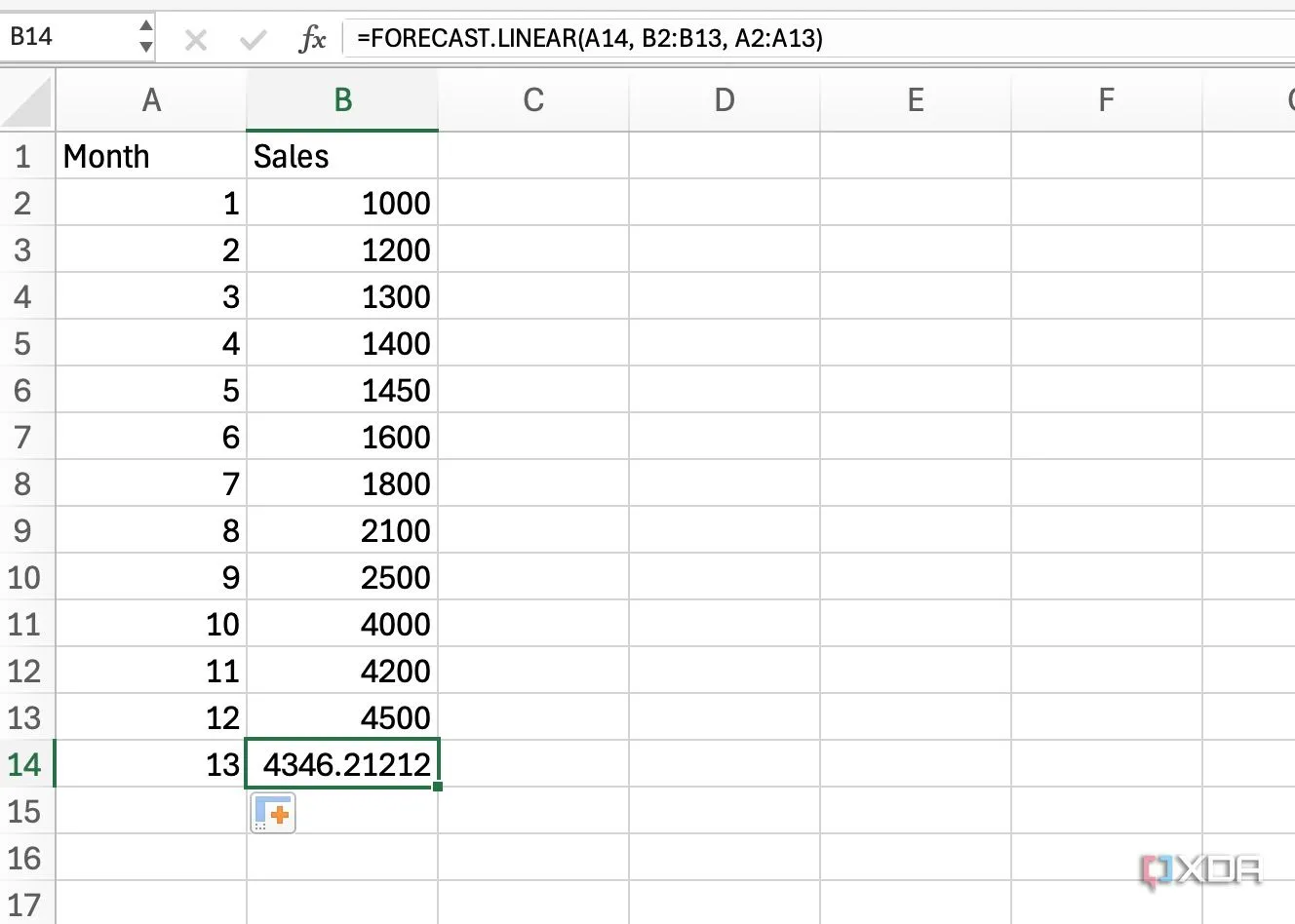
Task: Click the Select All corner triangle
Action: pyautogui.click(x=27, y=101)
